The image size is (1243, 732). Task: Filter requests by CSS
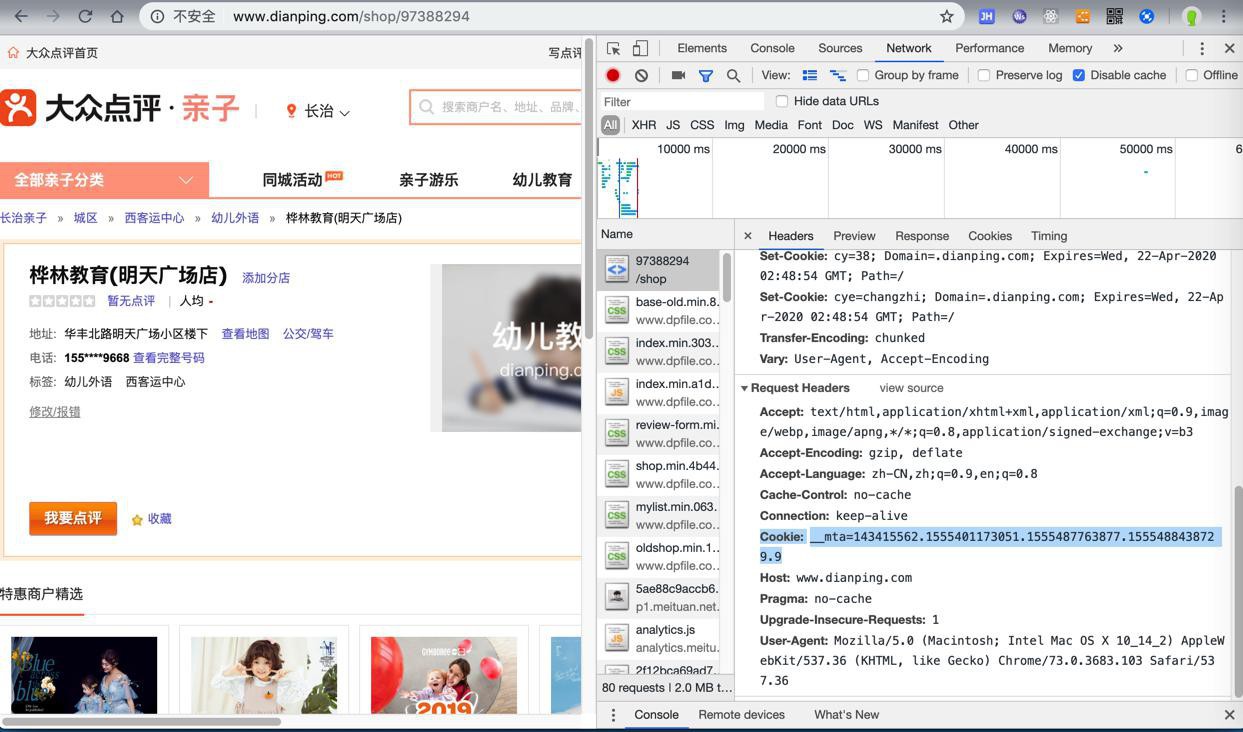coord(702,125)
